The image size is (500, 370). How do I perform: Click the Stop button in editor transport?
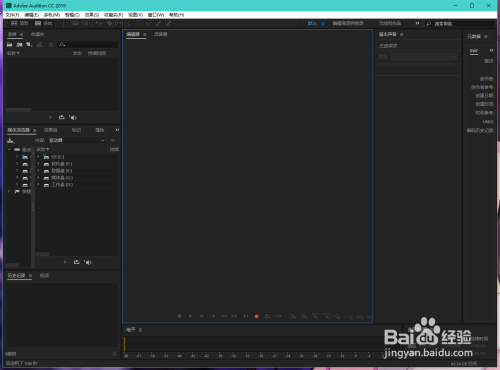point(179,316)
